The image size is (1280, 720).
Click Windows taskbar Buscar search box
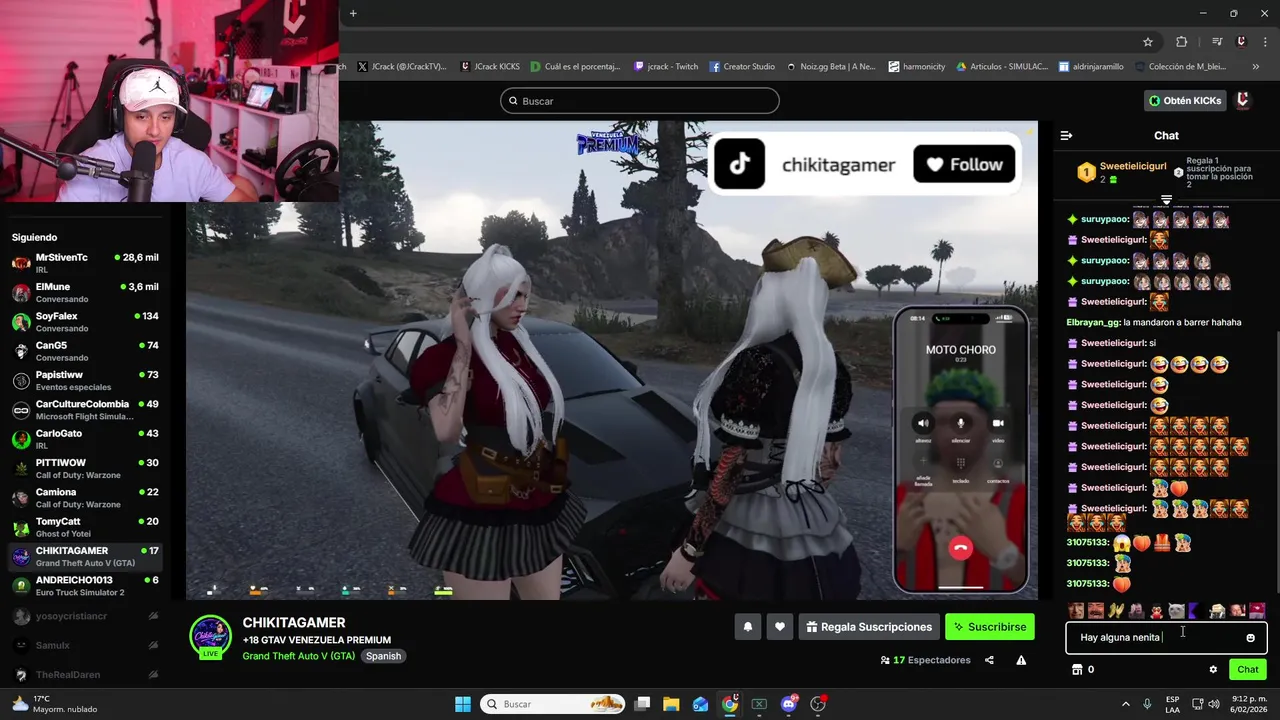[553, 704]
